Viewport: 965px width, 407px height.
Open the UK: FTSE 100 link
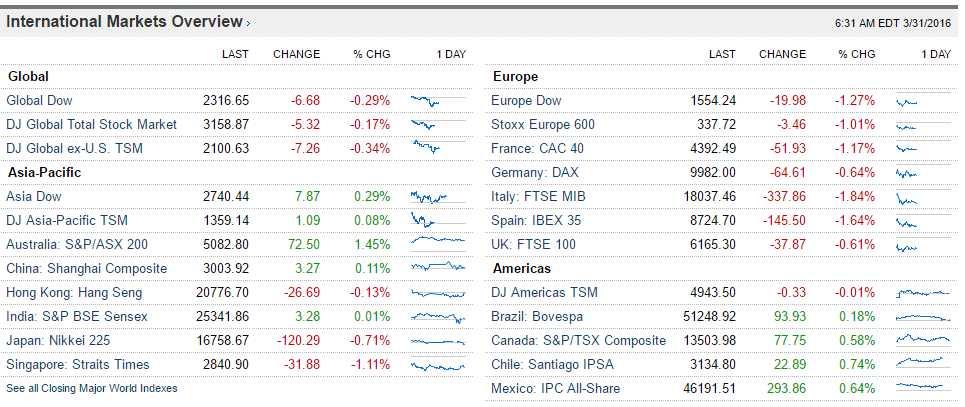tap(534, 245)
